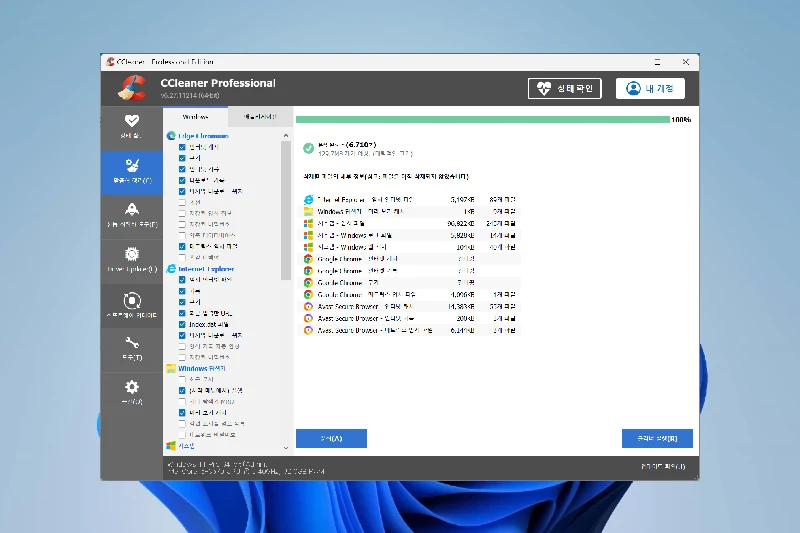
Task: Click the Avast icon in the 6,141KB row
Action: point(308,330)
